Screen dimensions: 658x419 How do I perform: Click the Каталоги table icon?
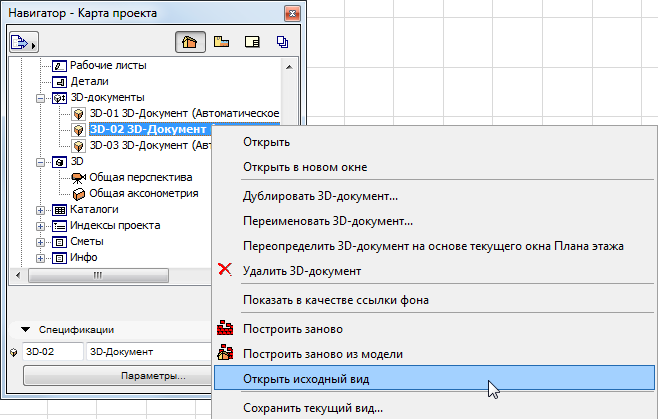(59, 210)
